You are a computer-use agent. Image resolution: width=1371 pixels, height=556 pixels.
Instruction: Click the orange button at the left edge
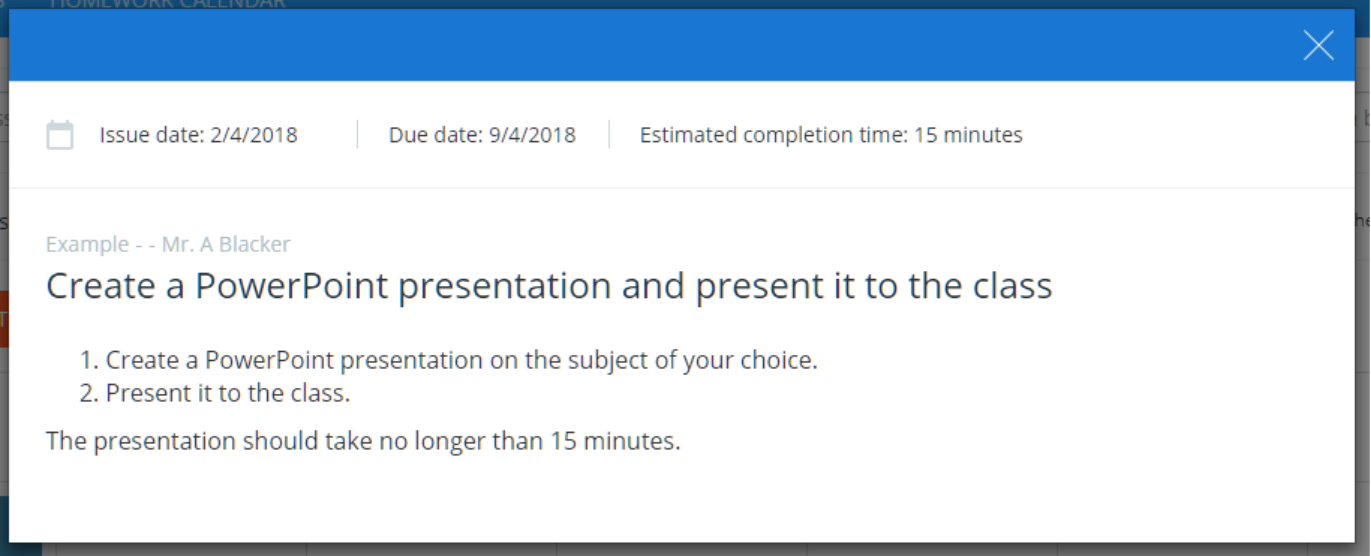click(x=3, y=318)
